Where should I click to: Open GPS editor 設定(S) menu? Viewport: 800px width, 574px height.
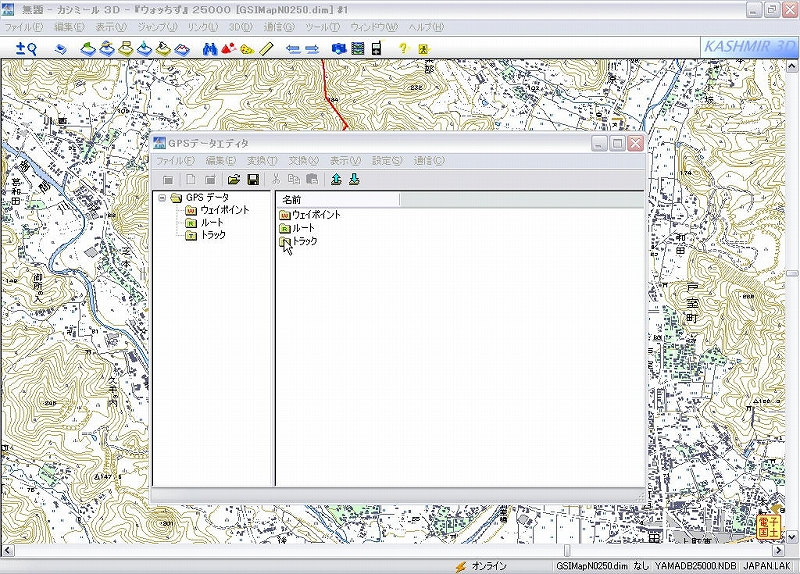click(x=387, y=161)
